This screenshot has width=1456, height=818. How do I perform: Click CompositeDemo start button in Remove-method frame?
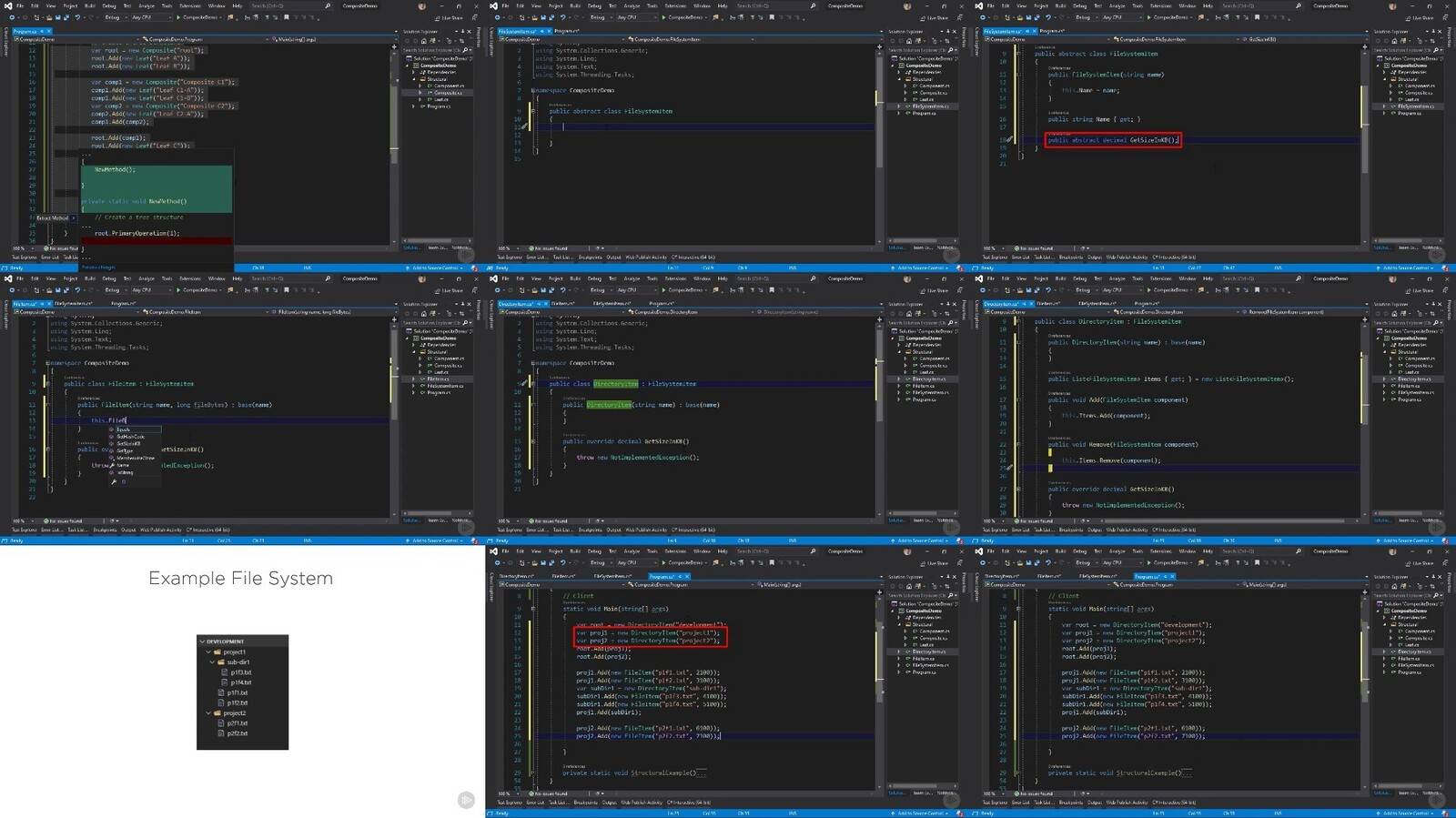click(1168, 290)
